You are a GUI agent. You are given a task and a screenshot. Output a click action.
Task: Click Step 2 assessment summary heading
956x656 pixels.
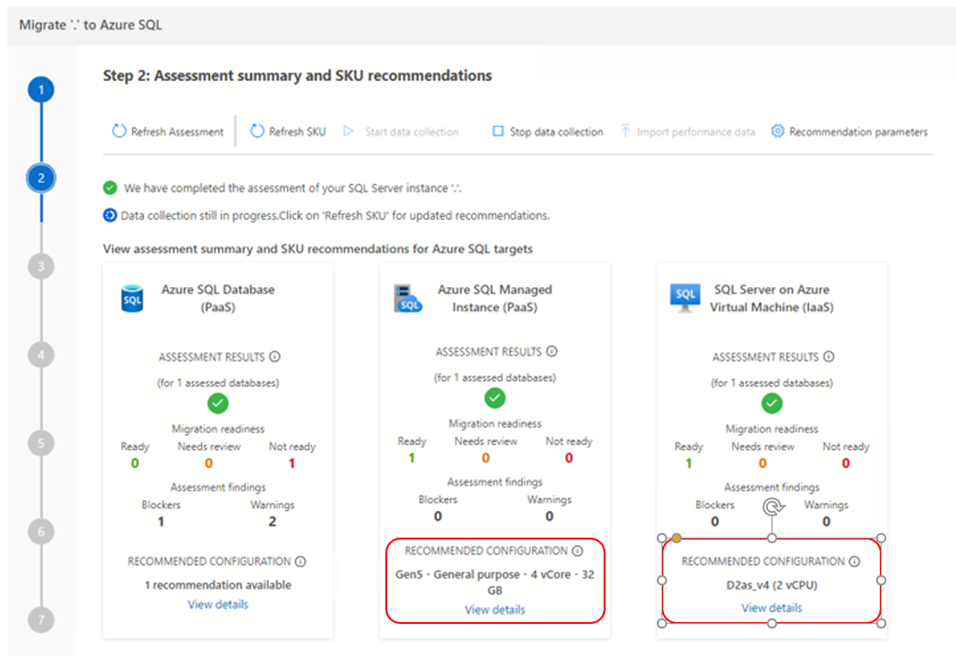coord(298,76)
